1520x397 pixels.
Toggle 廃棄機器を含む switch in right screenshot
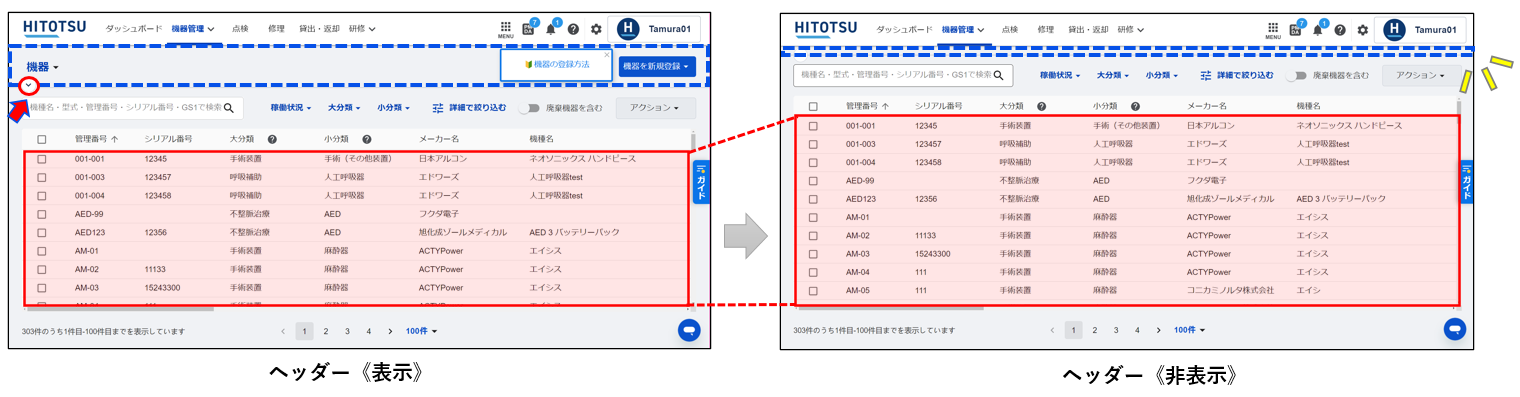tap(1297, 75)
